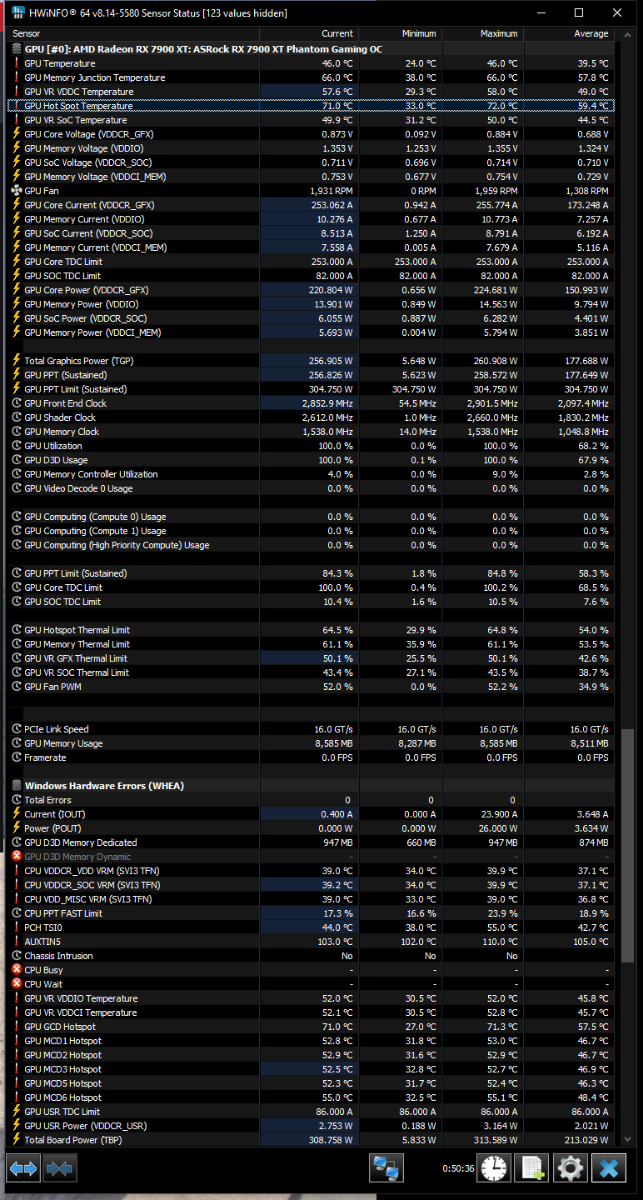643x1200 pixels.
Task: Select the GPU VR SoC Temperature row
Action: pyautogui.click(x=313, y=120)
